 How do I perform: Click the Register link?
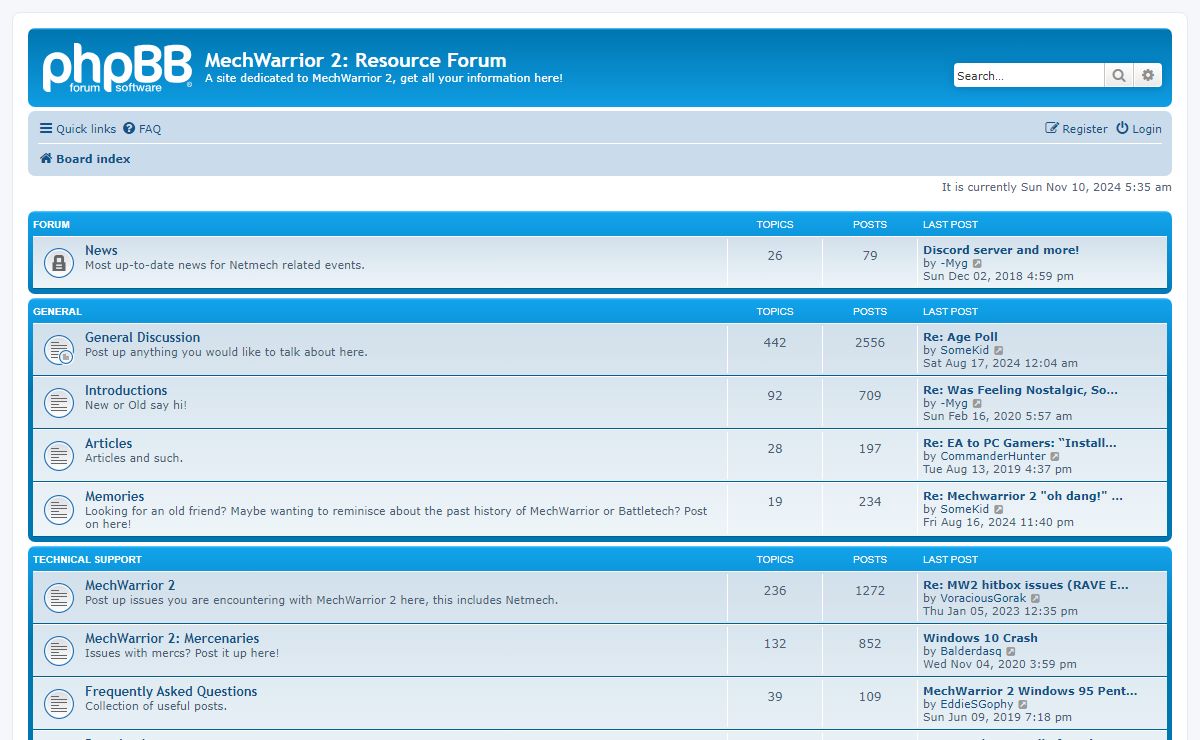tap(1076, 129)
